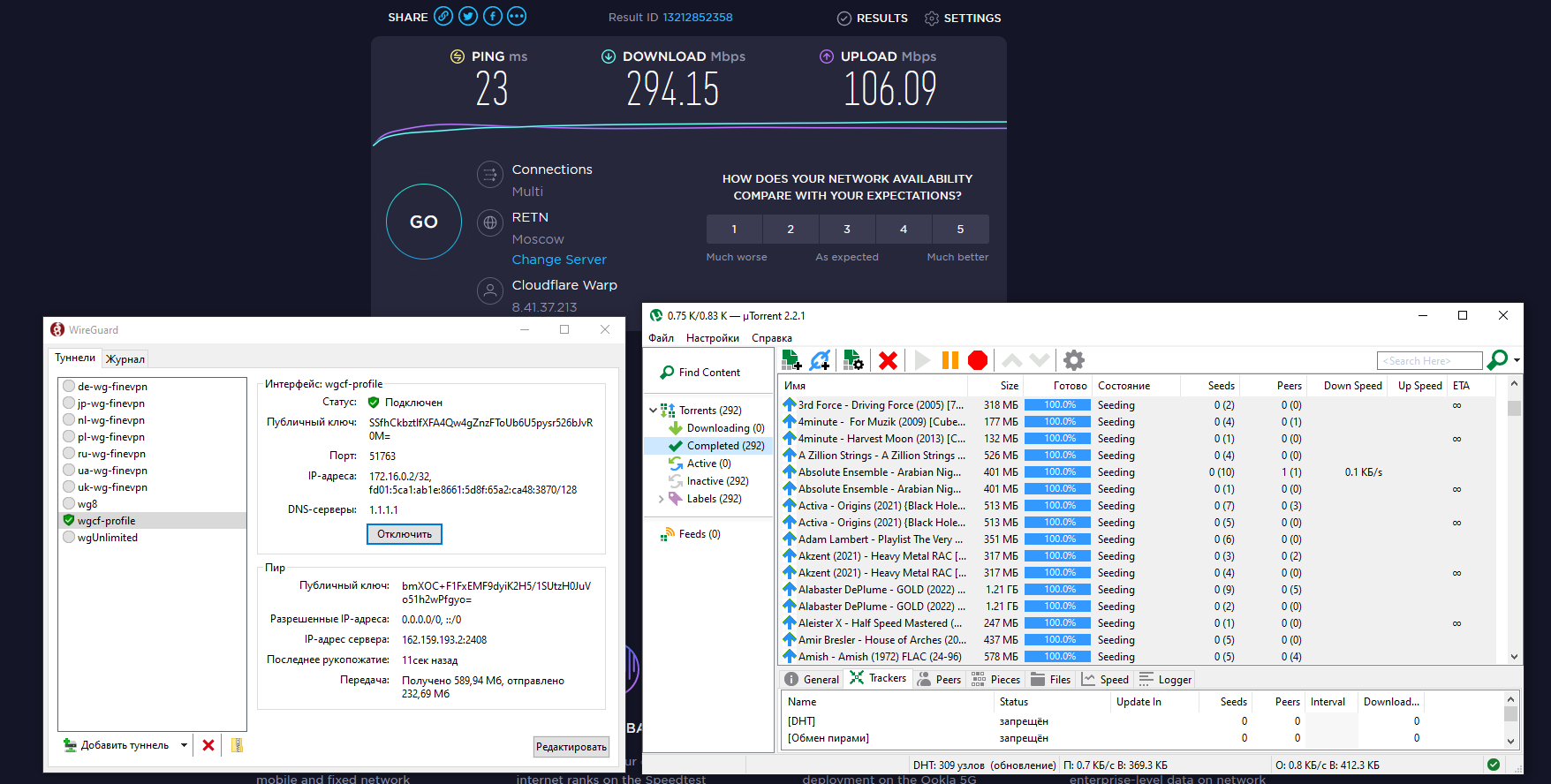1551x784 pixels.
Task: Create new torrent icon in µTorrent
Action: point(853,360)
